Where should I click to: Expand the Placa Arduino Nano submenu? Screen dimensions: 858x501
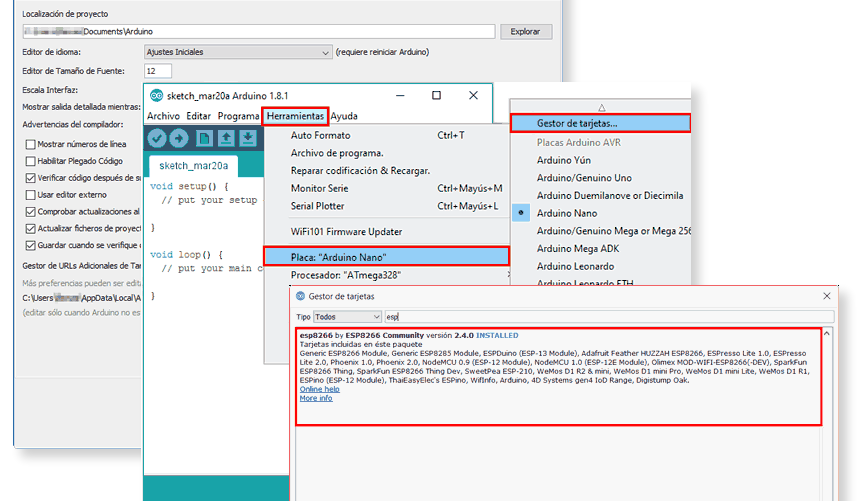386,257
